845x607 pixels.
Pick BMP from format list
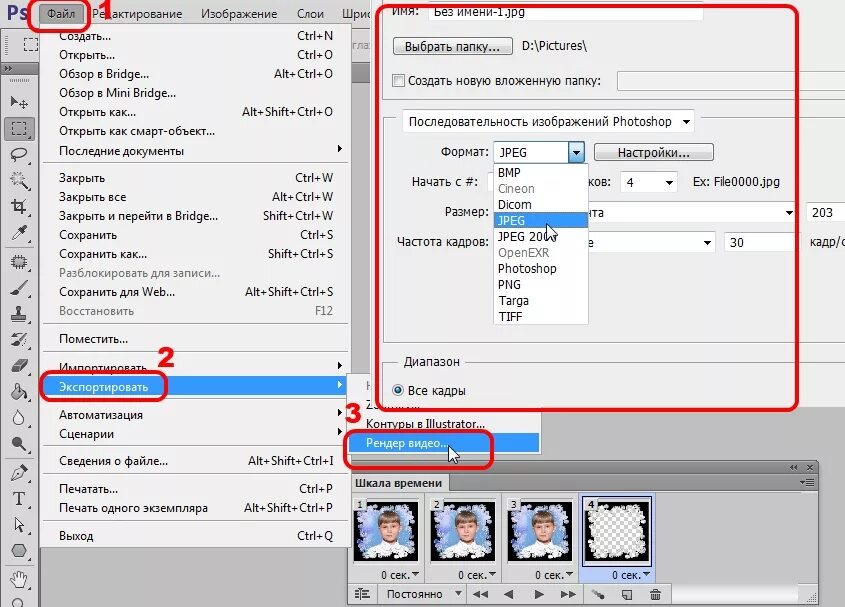point(541,173)
